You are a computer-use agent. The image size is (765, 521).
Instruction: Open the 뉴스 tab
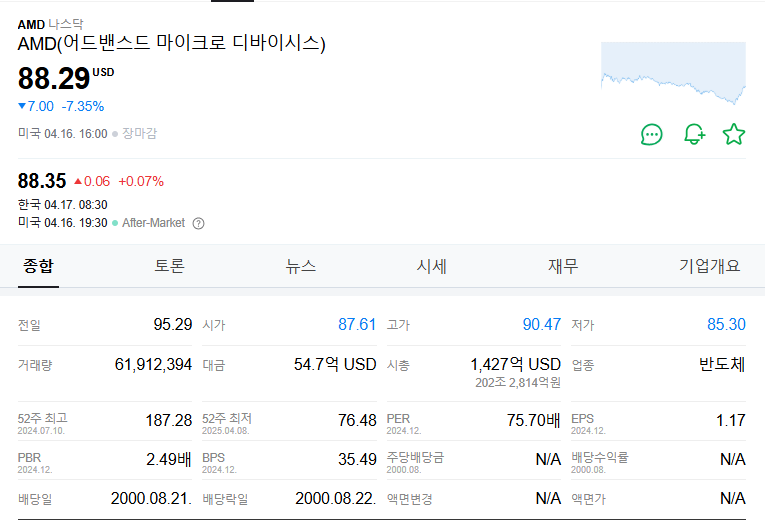coord(301,266)
